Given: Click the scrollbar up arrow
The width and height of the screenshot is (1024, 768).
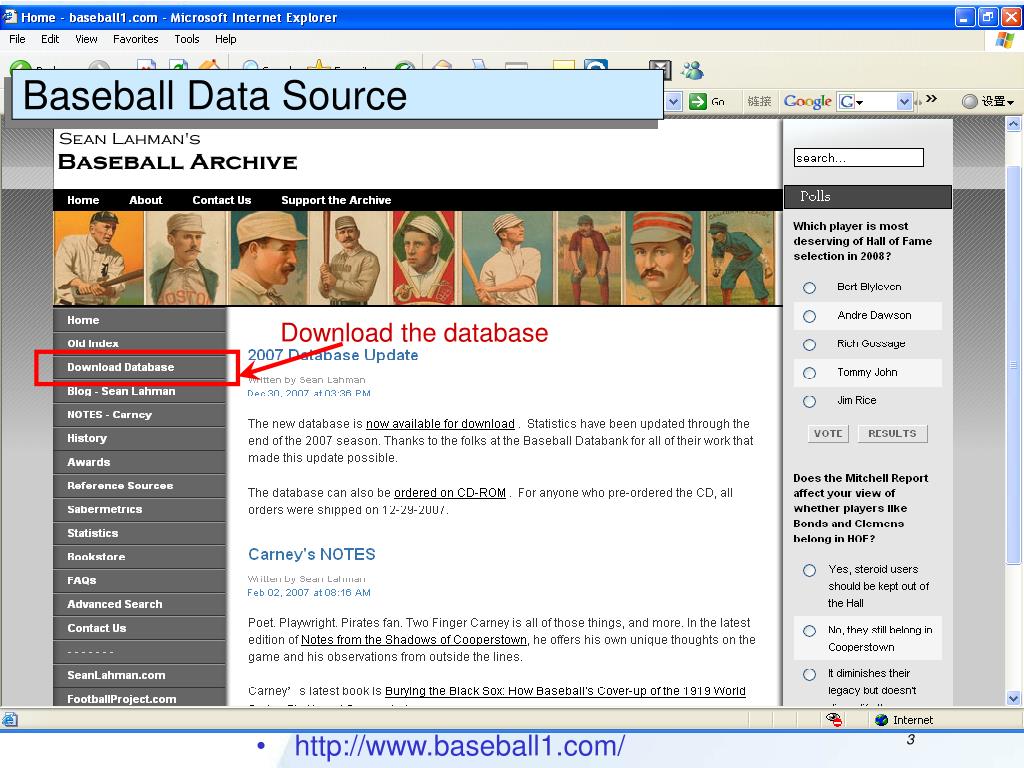Looking at the screenshot, I should click(x=1013, y=124).
